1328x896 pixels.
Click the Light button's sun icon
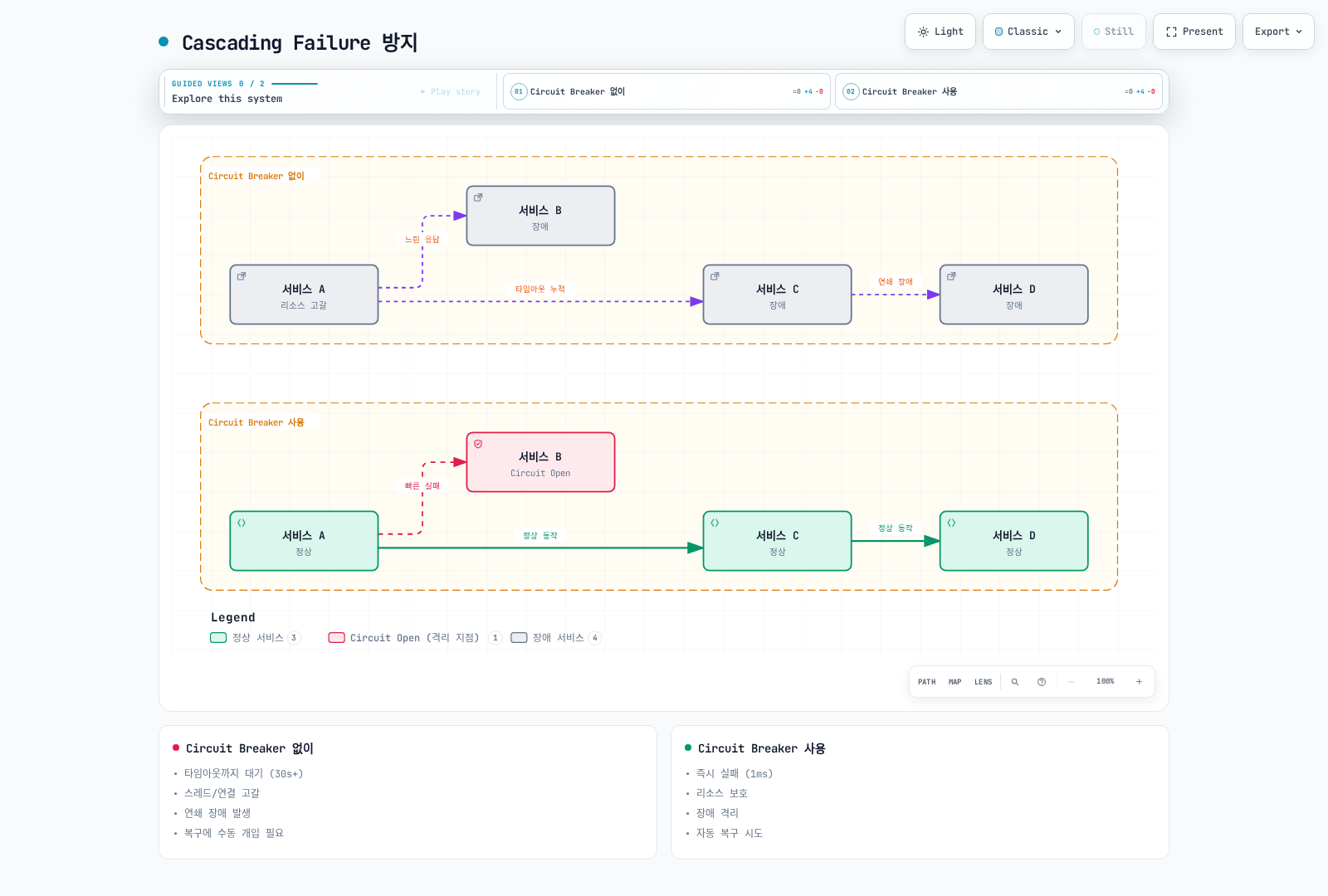(923, 32)
